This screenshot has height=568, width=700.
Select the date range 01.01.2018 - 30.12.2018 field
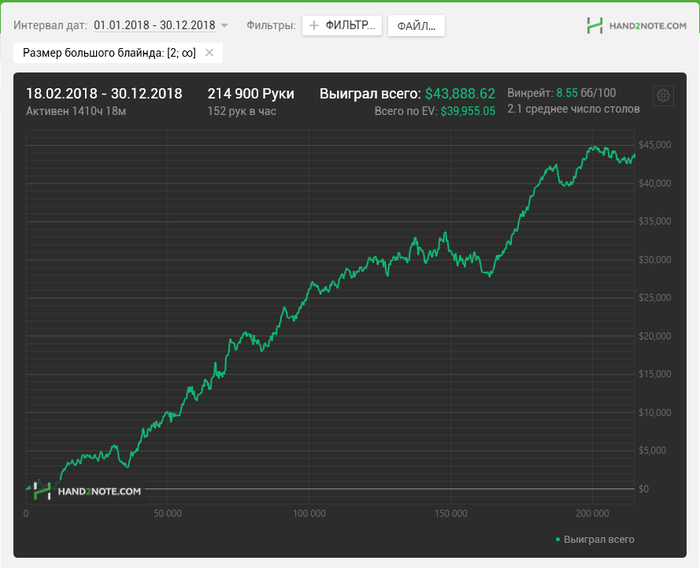154,25
